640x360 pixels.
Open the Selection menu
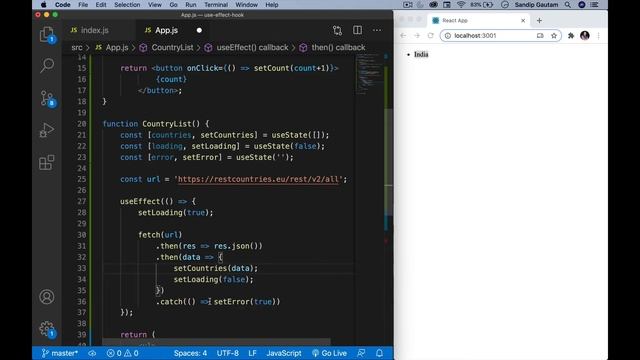click(127, 5)
